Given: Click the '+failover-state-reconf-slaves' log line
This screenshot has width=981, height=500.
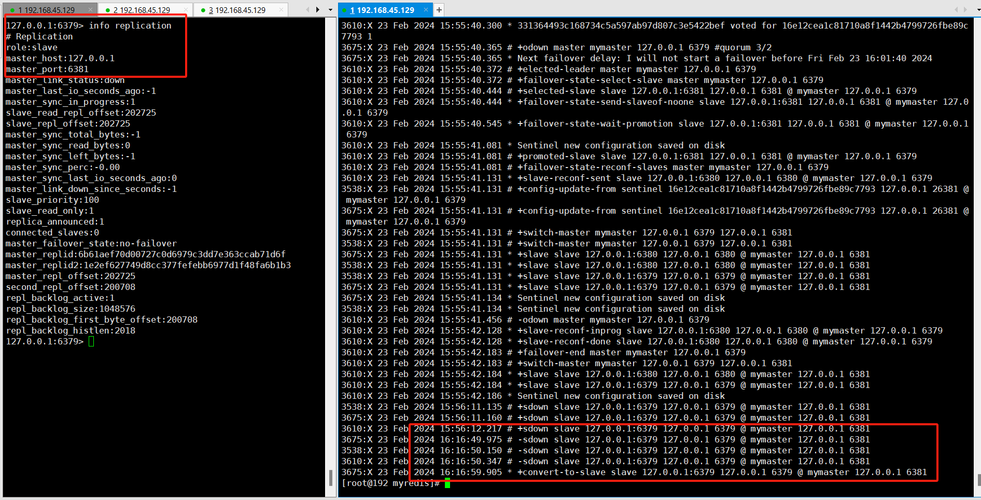Looking at the screenshot, I should [x=585, y=167].
